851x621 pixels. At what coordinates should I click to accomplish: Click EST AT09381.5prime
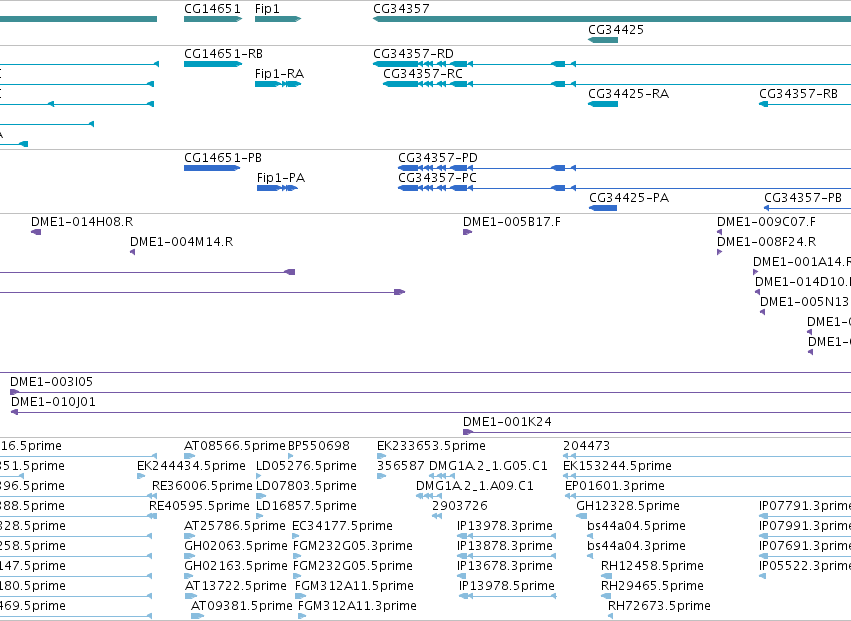pyautogui.click(x=242, y=607)
